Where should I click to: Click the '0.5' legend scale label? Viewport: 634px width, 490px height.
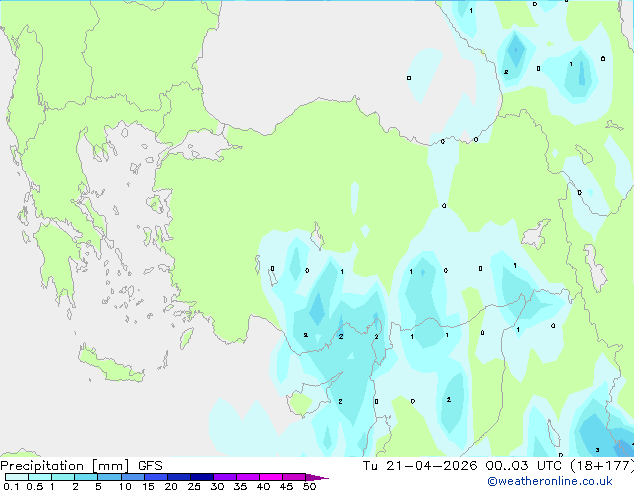click(x=35, y=486)
